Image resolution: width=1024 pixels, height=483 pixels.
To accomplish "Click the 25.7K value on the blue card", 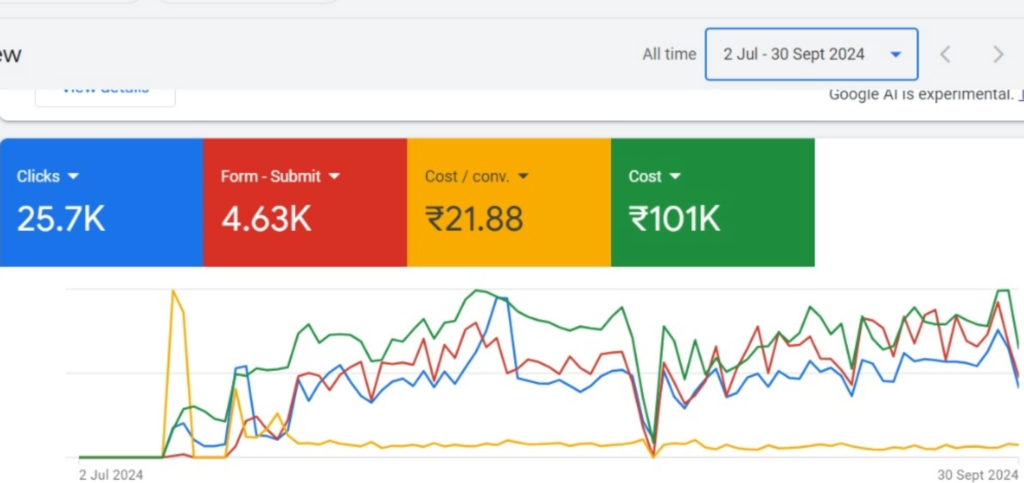I will (61, 219).
